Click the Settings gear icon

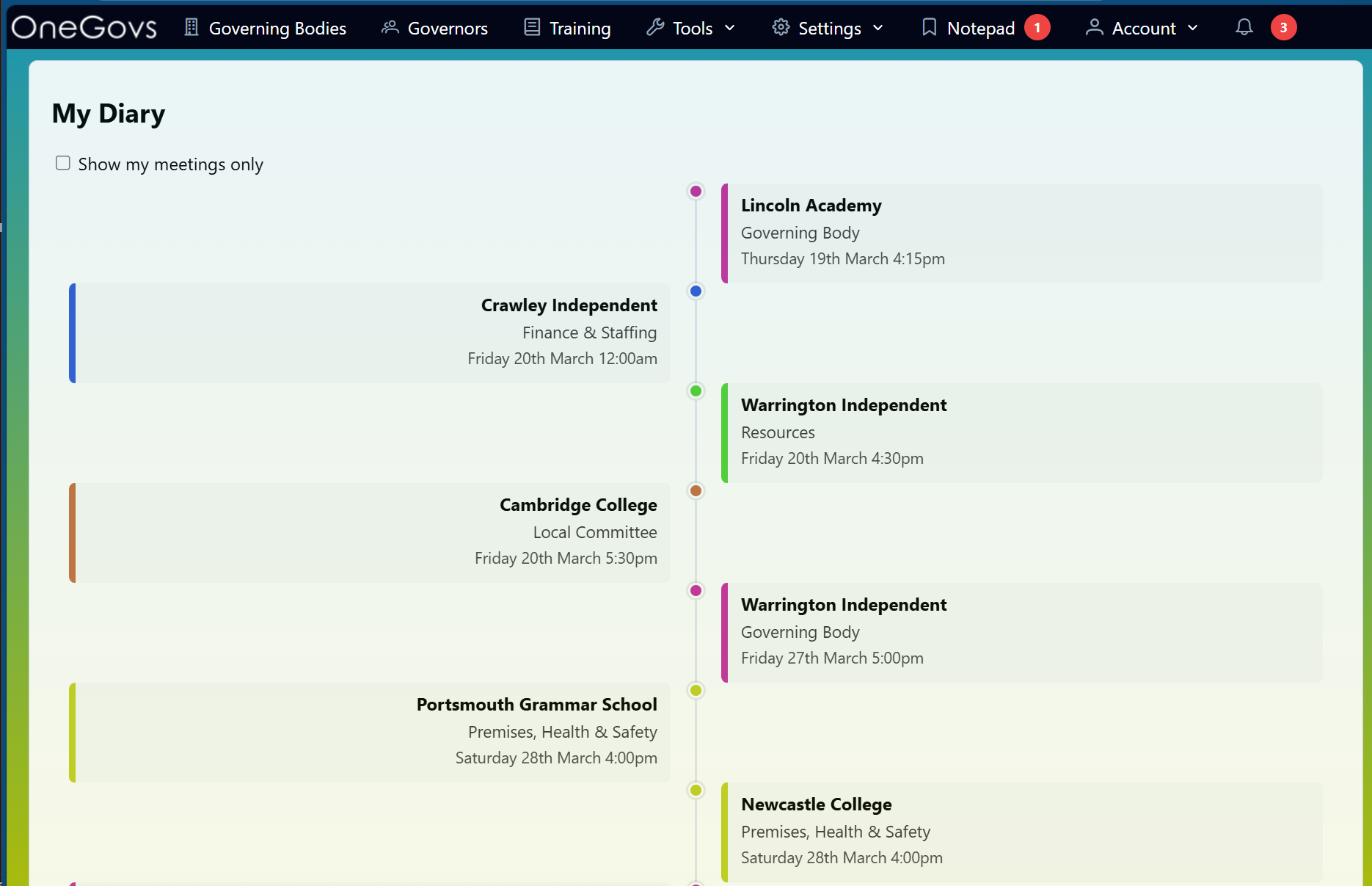[781, 27]
